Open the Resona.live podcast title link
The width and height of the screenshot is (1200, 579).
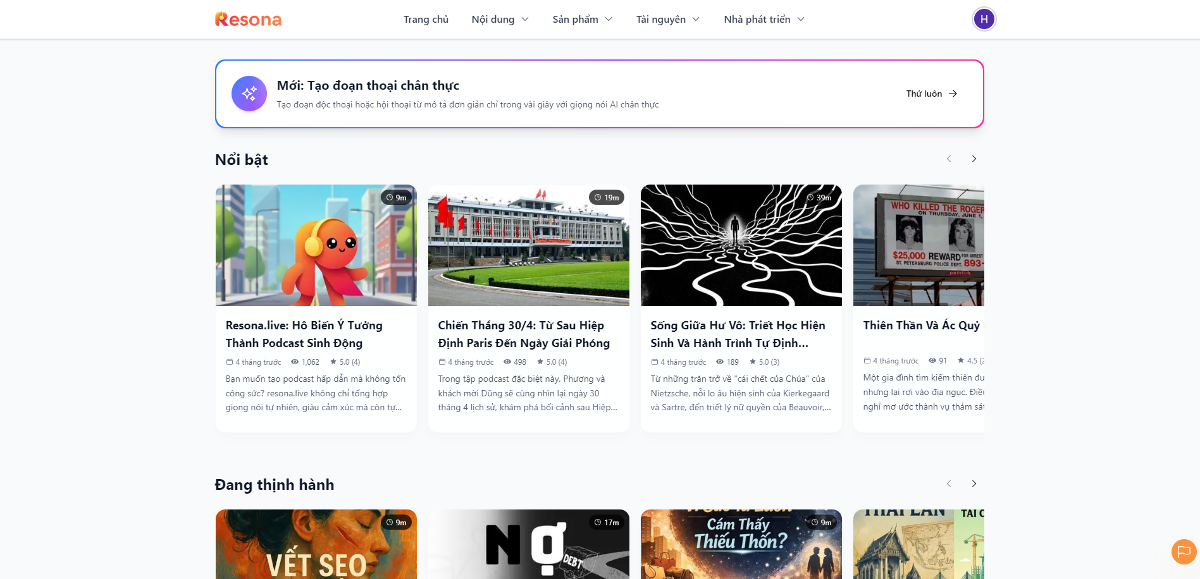point(304,334)
